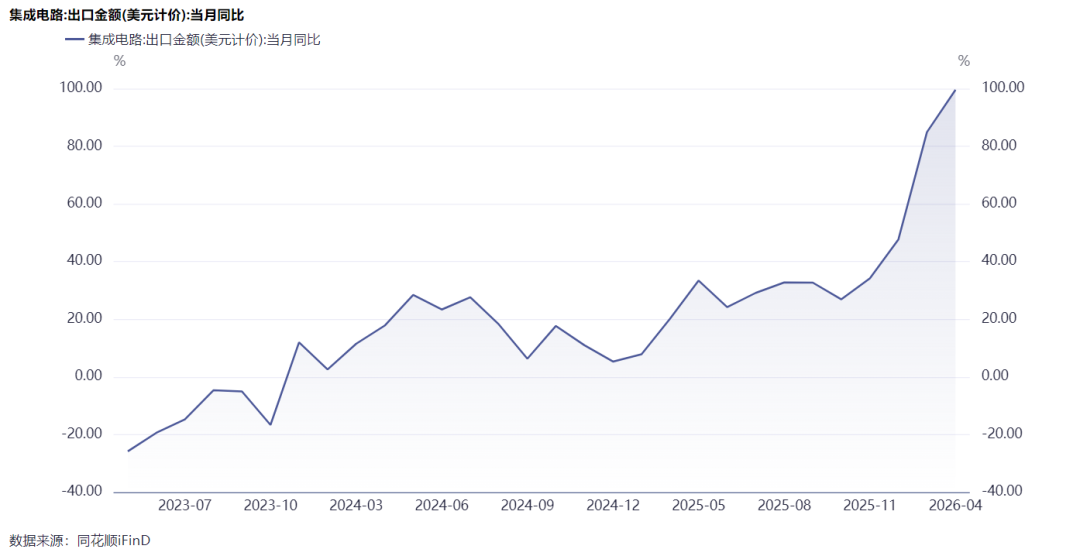Image resolution: width=1080 pixels, height=549 pixels.
Task: Click right axis value 80.00
Action: click(x=999, y=145)
